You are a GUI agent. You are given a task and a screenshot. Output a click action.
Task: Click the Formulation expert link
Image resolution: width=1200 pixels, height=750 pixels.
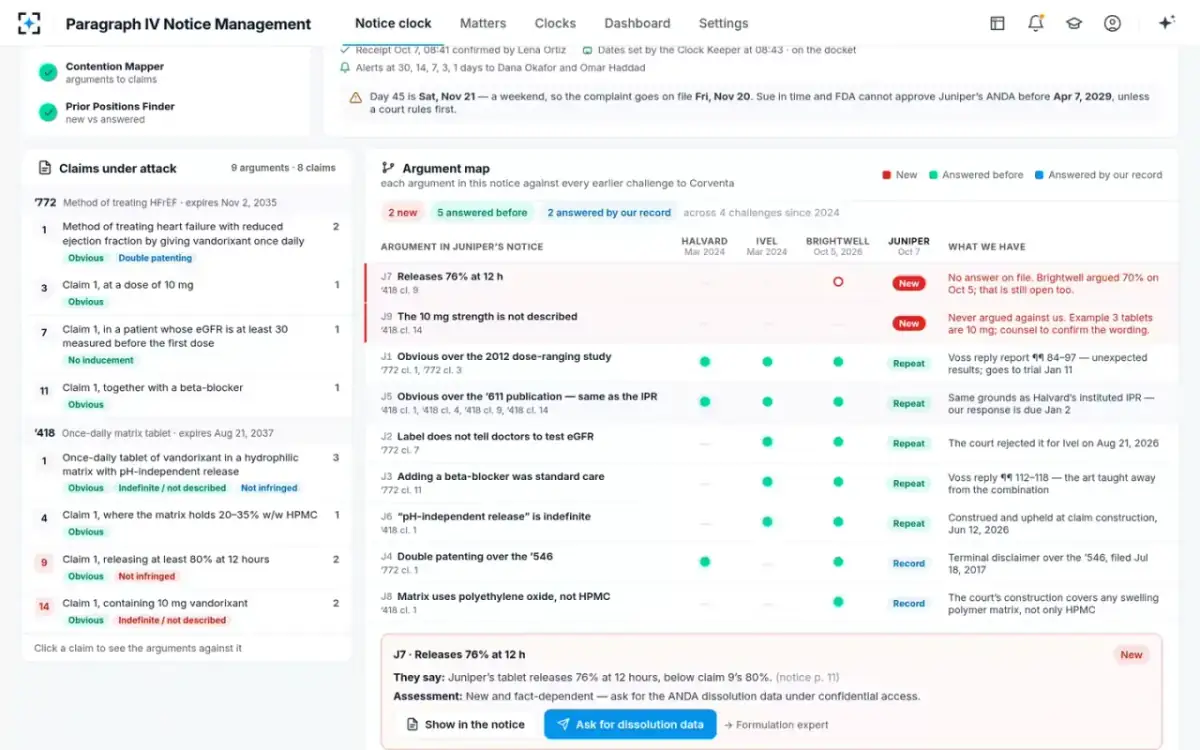(x=776, y=725)
